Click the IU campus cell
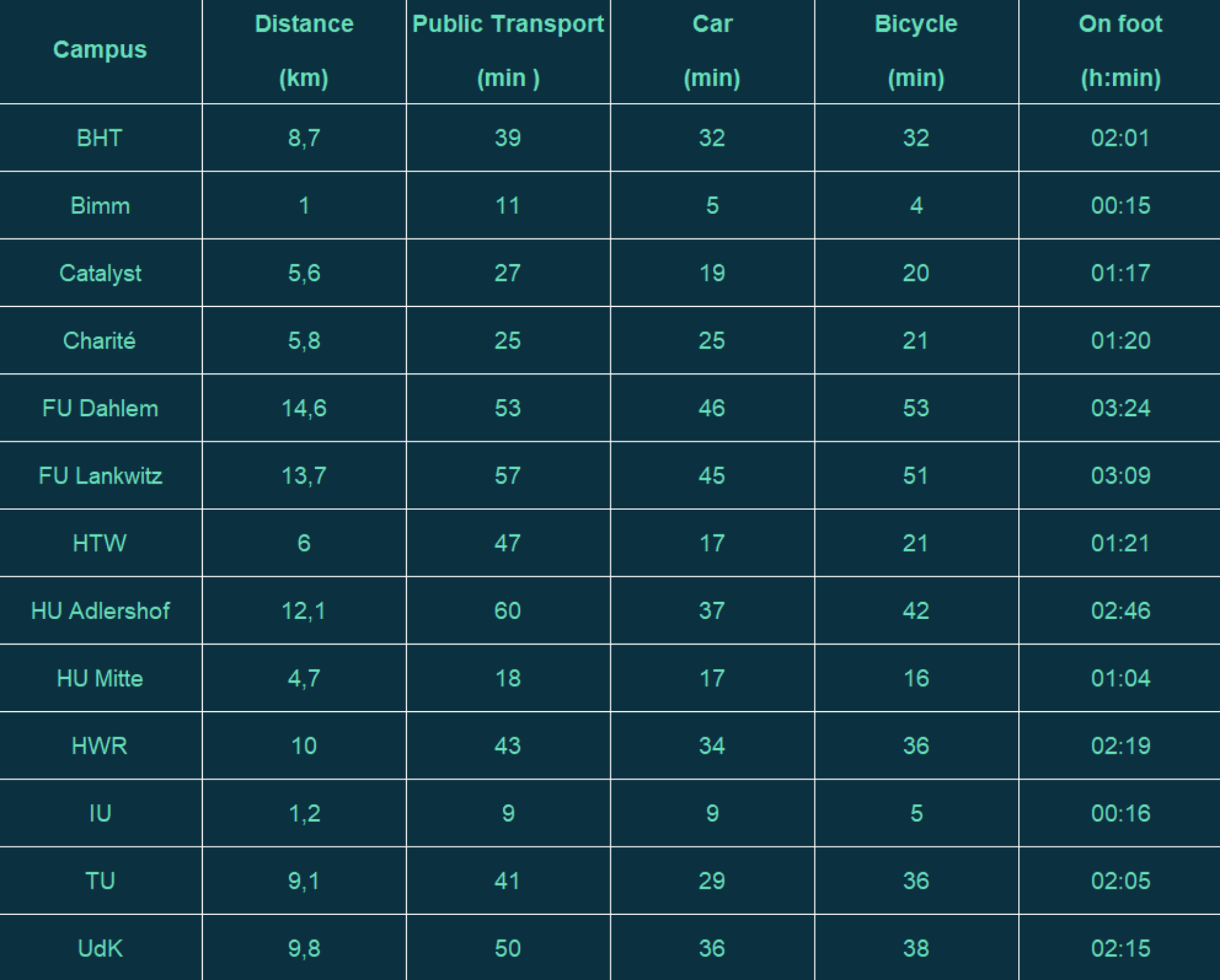1220x980 pixels. 100,814
